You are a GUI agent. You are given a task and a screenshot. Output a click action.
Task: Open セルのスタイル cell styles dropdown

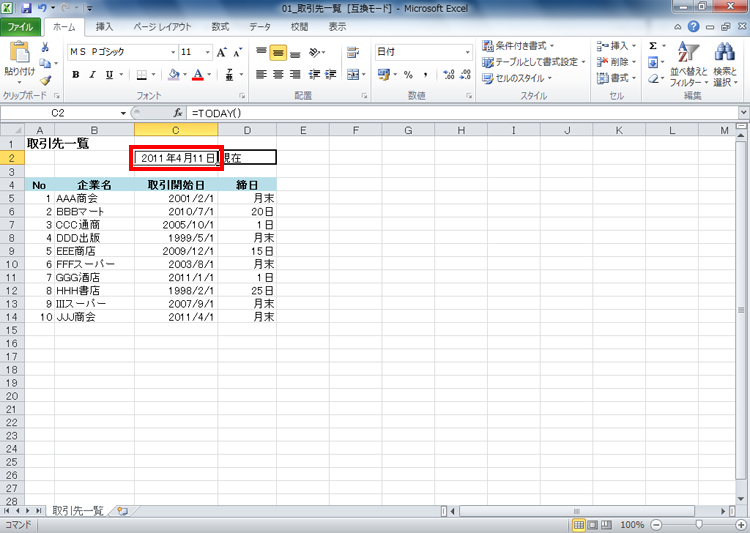(x=517, y=78)
